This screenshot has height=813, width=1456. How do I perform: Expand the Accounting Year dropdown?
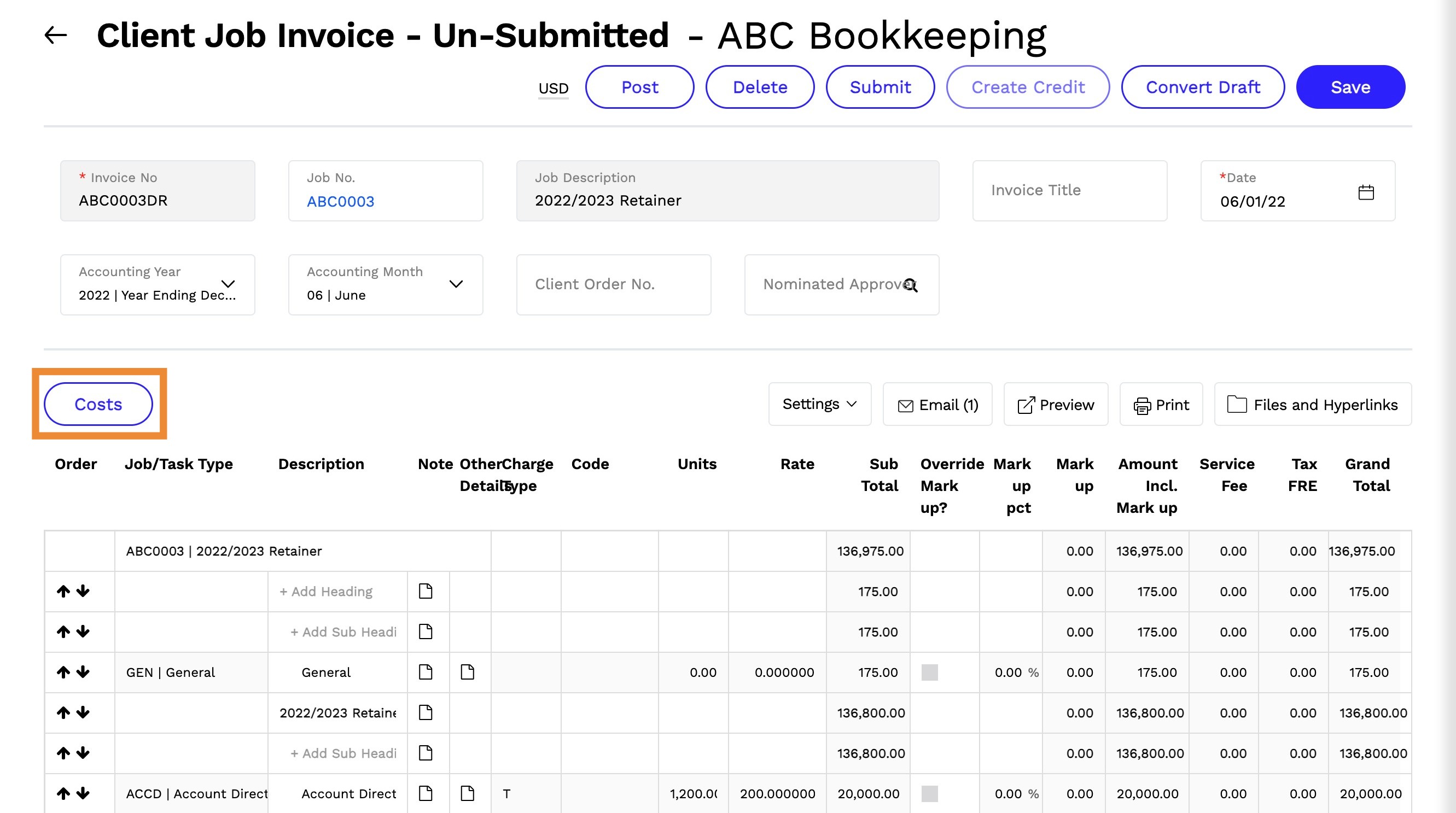coord(228,284)
